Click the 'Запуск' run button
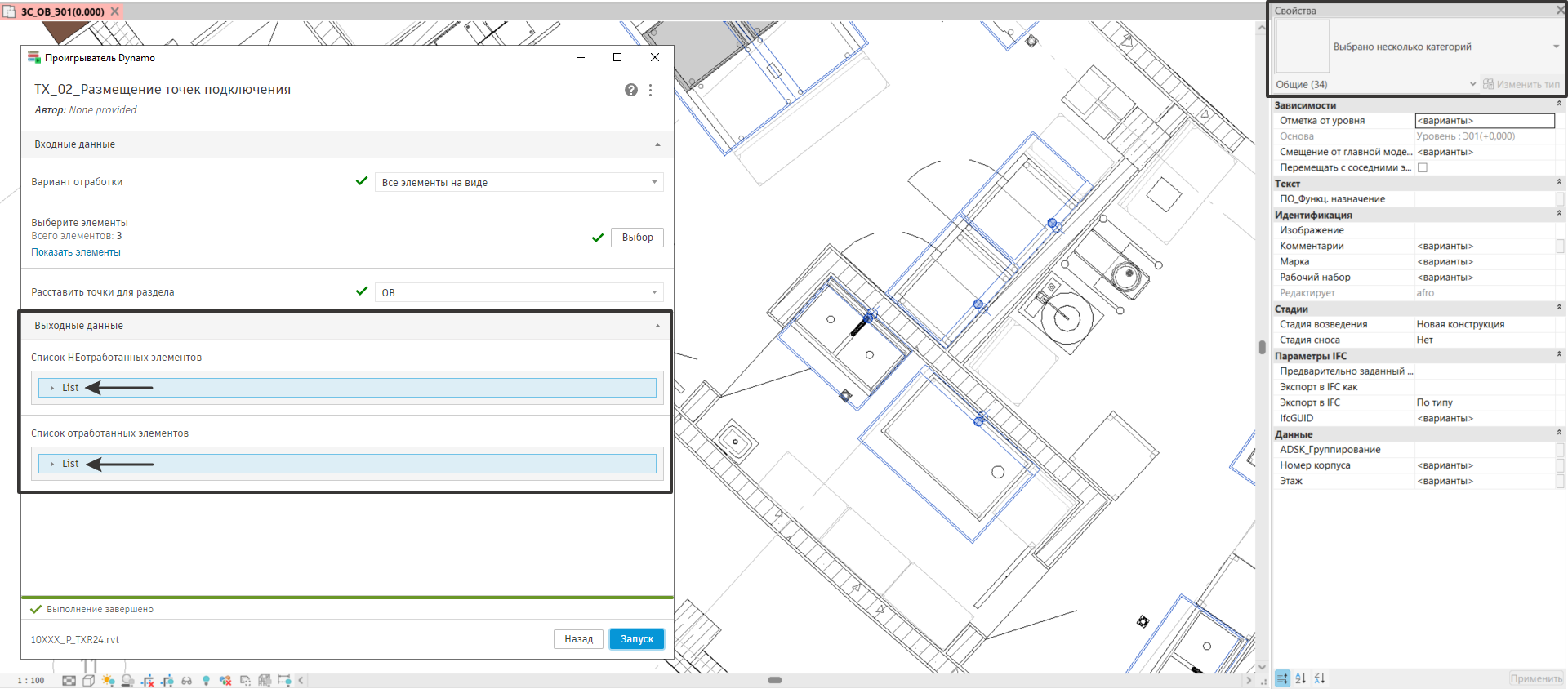The image size is (1568, 689). point(636,639)
